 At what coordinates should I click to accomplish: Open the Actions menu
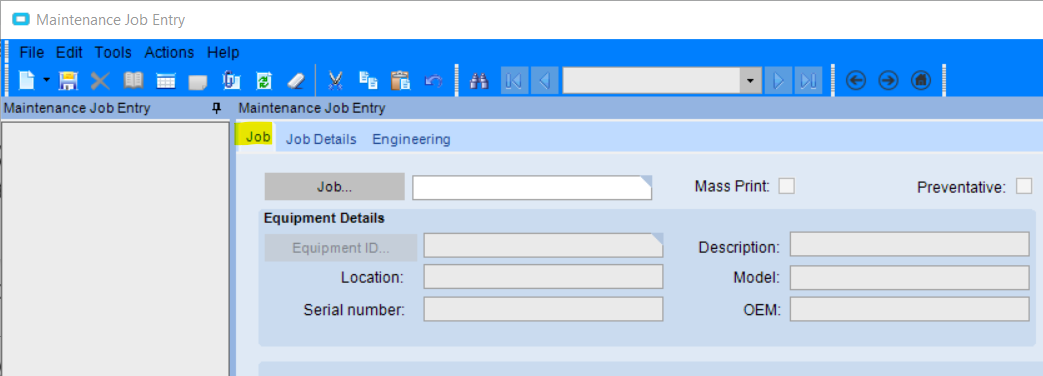[170, 53]
